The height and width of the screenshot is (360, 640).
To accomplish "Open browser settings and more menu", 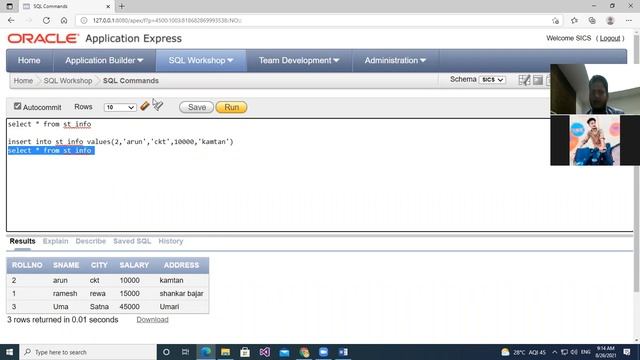I will (629, 20).
